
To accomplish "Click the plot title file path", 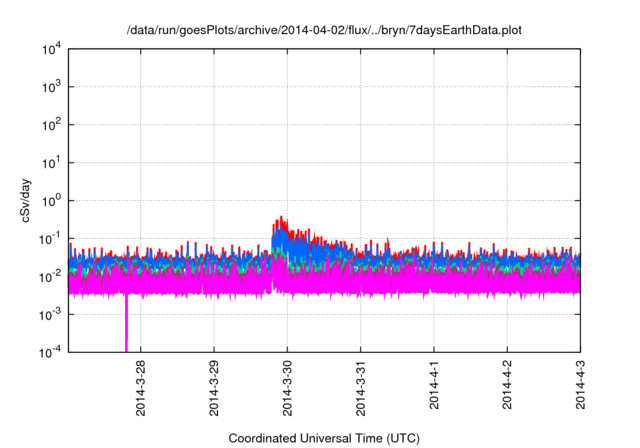I will tap(324, 30).
